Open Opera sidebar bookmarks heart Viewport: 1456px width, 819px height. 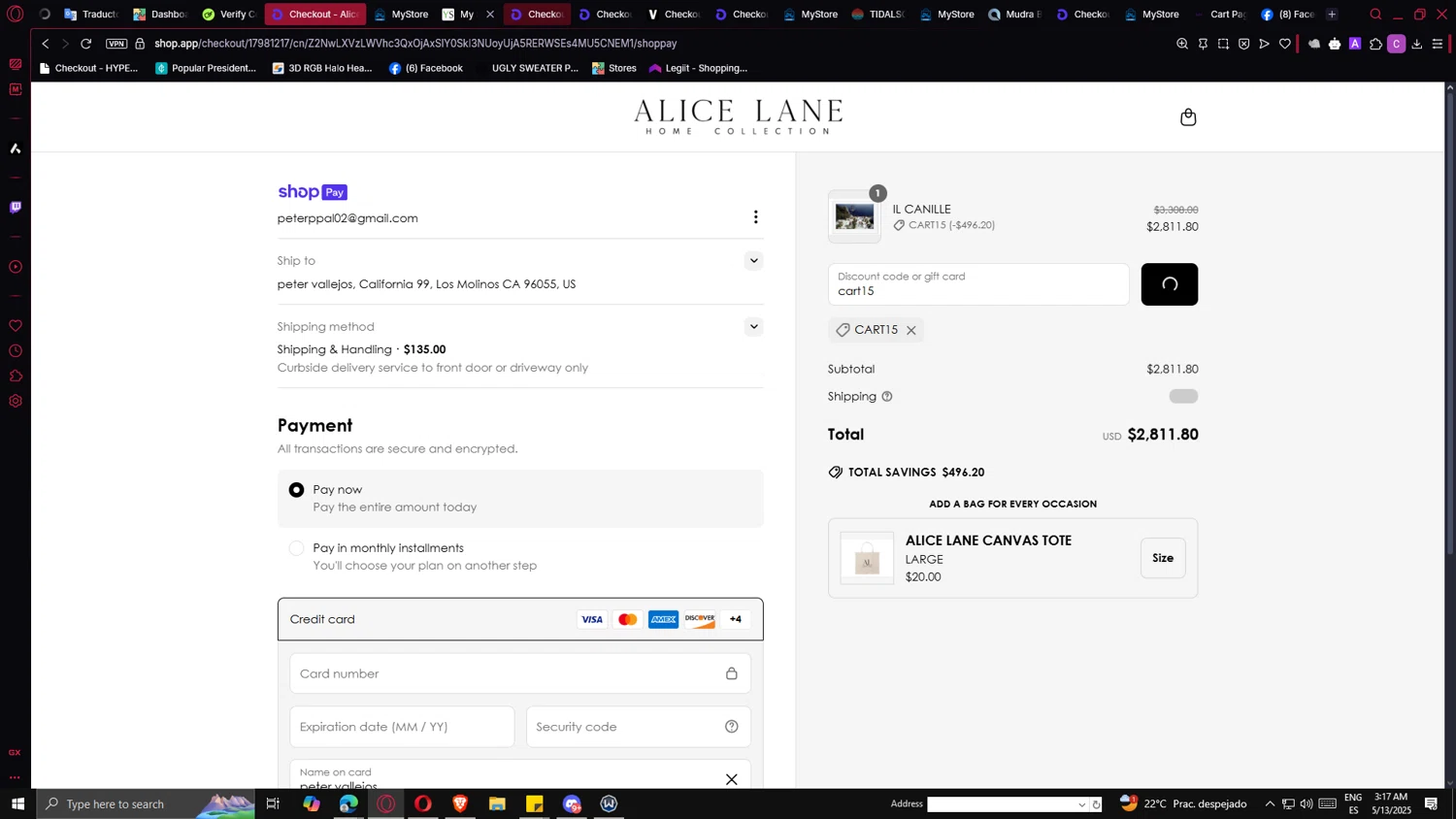click(x=16, y=326)
